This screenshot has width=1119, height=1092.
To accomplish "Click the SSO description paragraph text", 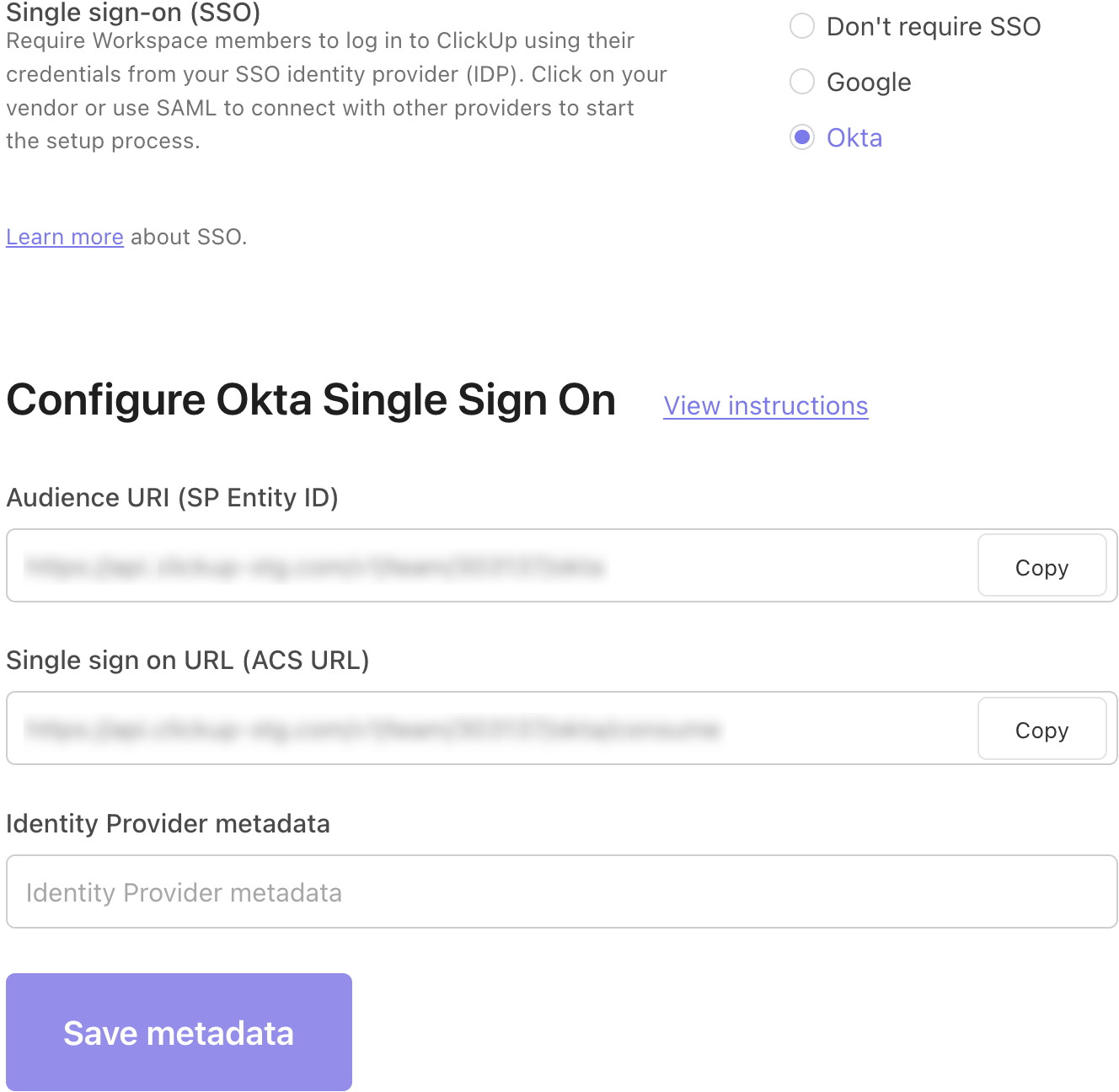I will pyautogui.click(x=335, y=91).
